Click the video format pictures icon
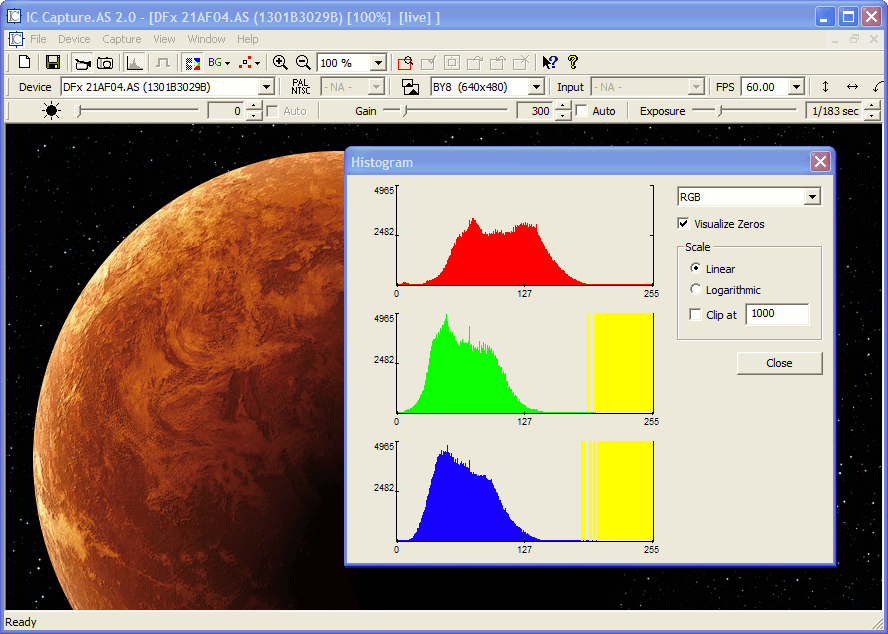Image resolution: width=888 pixels, height=634 pixels. (411, 87)
